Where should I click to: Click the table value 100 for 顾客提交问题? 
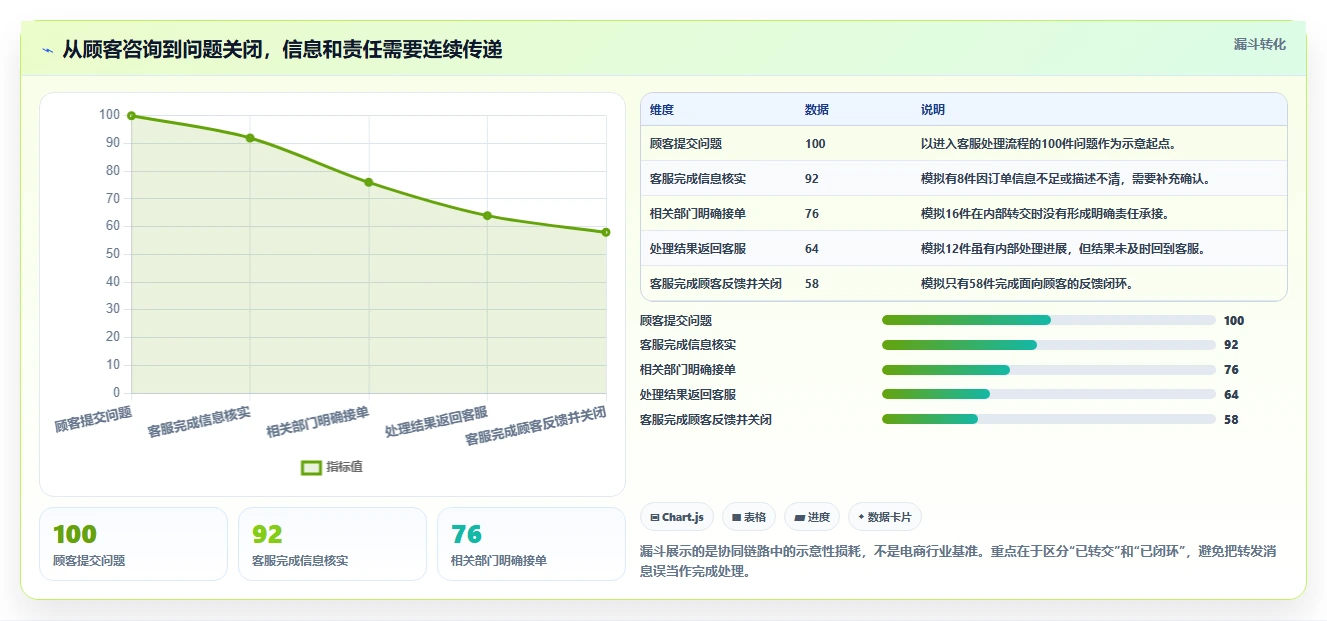815,144
